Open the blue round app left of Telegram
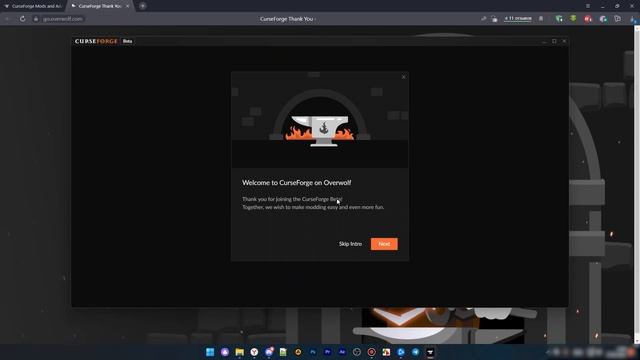Viewport: 640px width, 360px height. coord(401,352)
